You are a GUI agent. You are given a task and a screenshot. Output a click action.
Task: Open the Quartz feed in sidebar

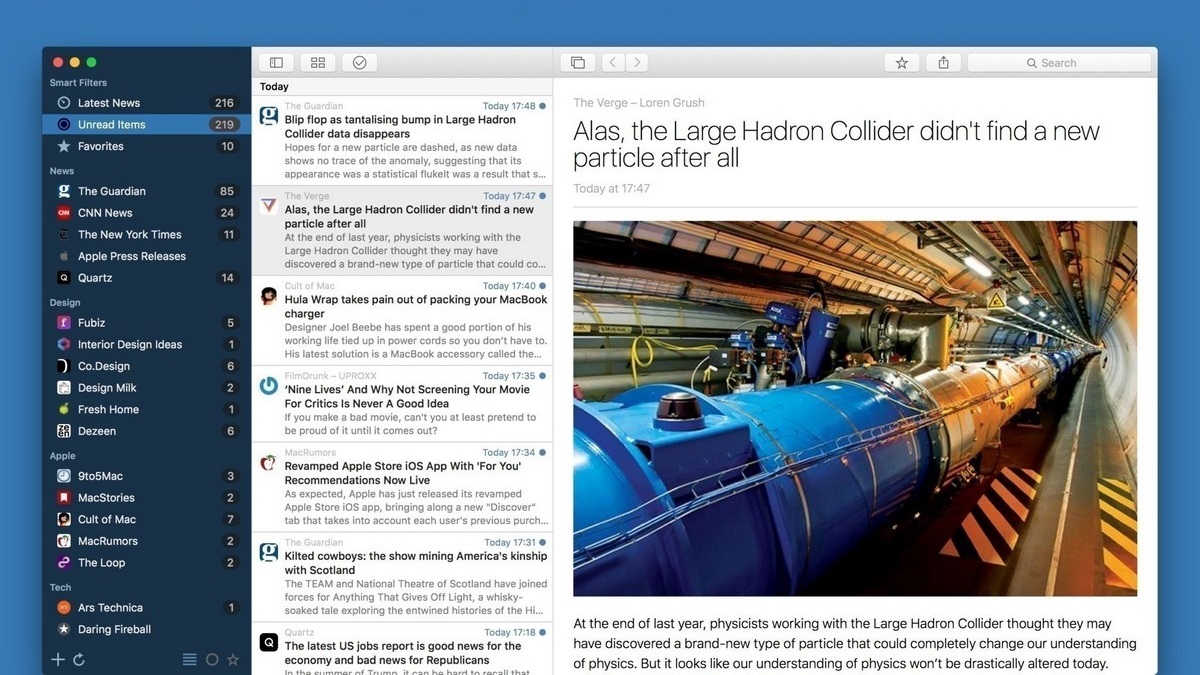146,278
